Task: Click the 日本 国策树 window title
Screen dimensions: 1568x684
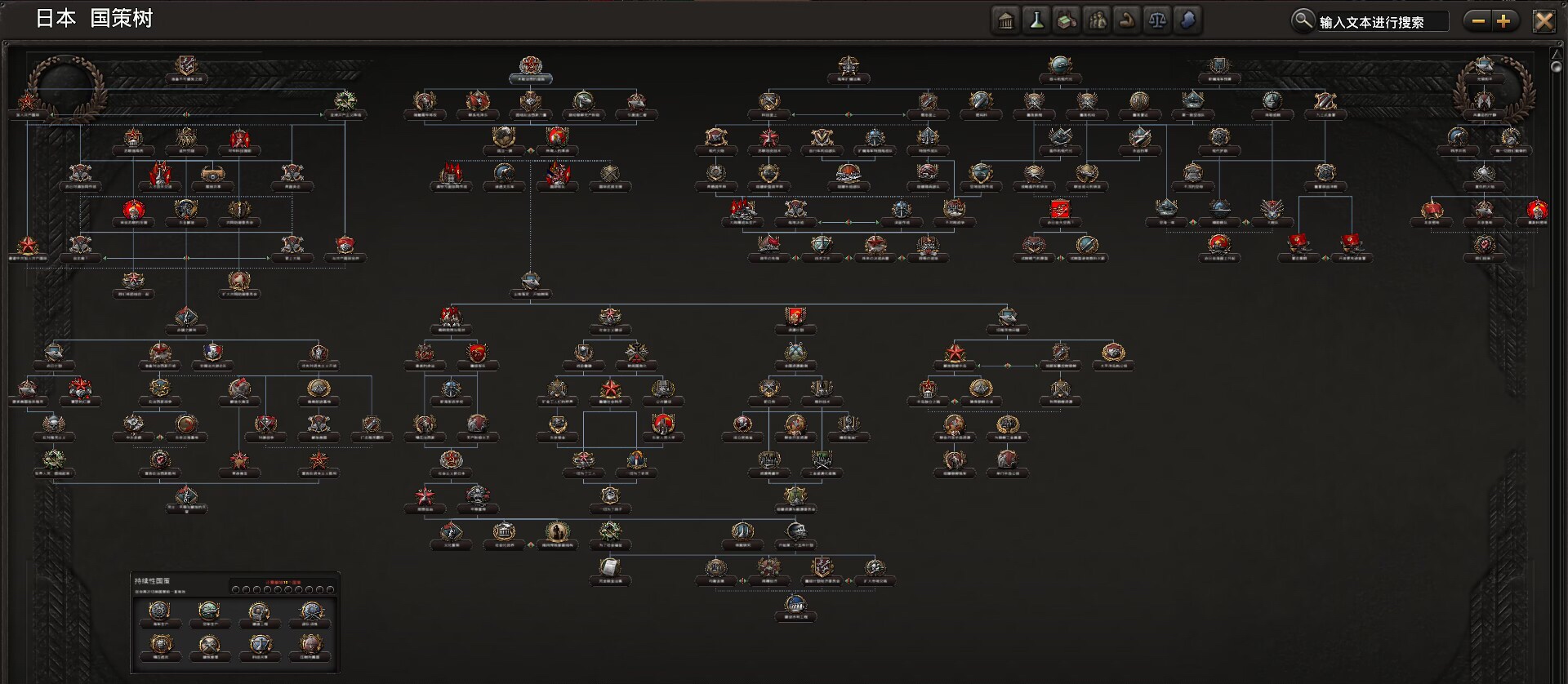Action: [94, 18]
